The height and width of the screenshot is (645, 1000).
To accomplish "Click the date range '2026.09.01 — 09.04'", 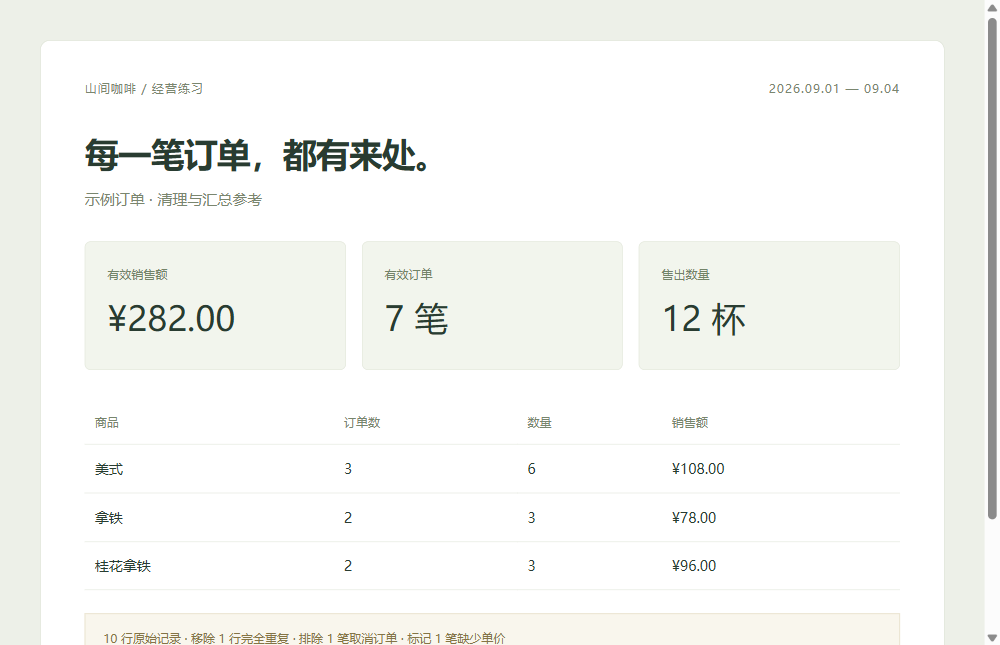I will (834, 89).
